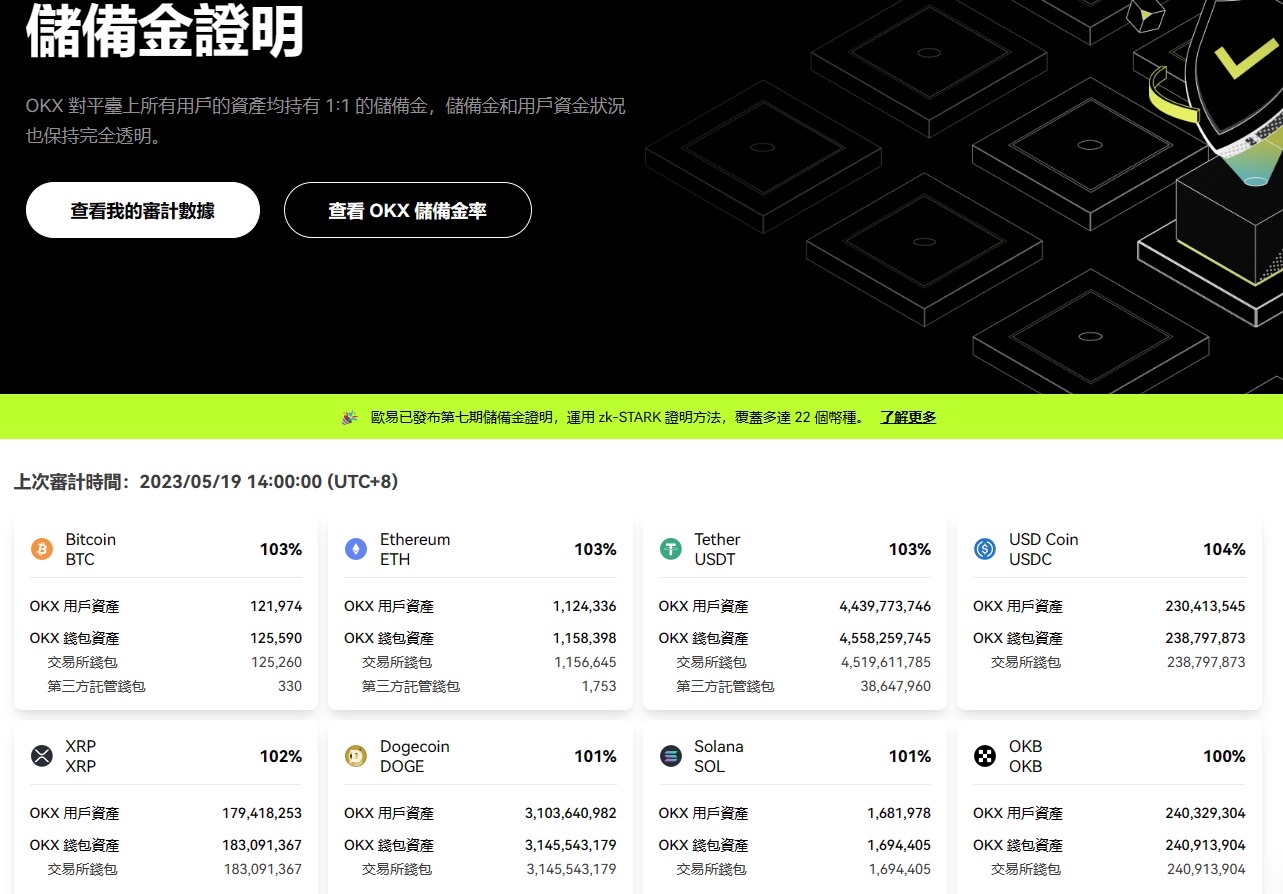Click the OKB coin icon
This screenshot has width=1283, height=894.
(983, 756)
